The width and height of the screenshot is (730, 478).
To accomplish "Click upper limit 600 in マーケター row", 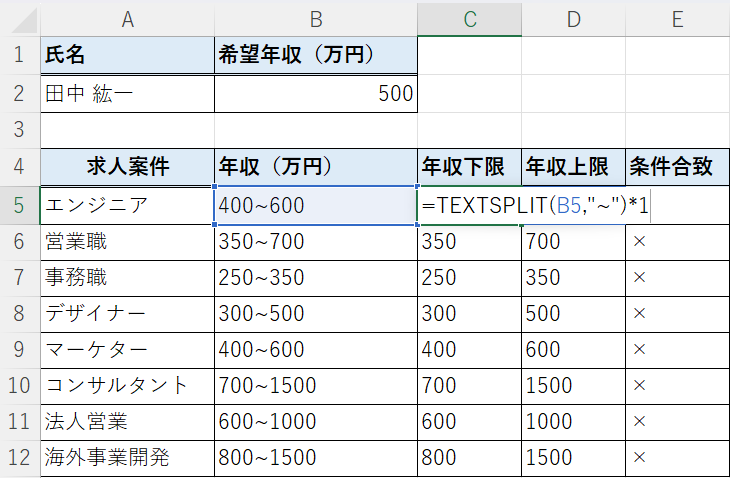I will pos(574,350).
